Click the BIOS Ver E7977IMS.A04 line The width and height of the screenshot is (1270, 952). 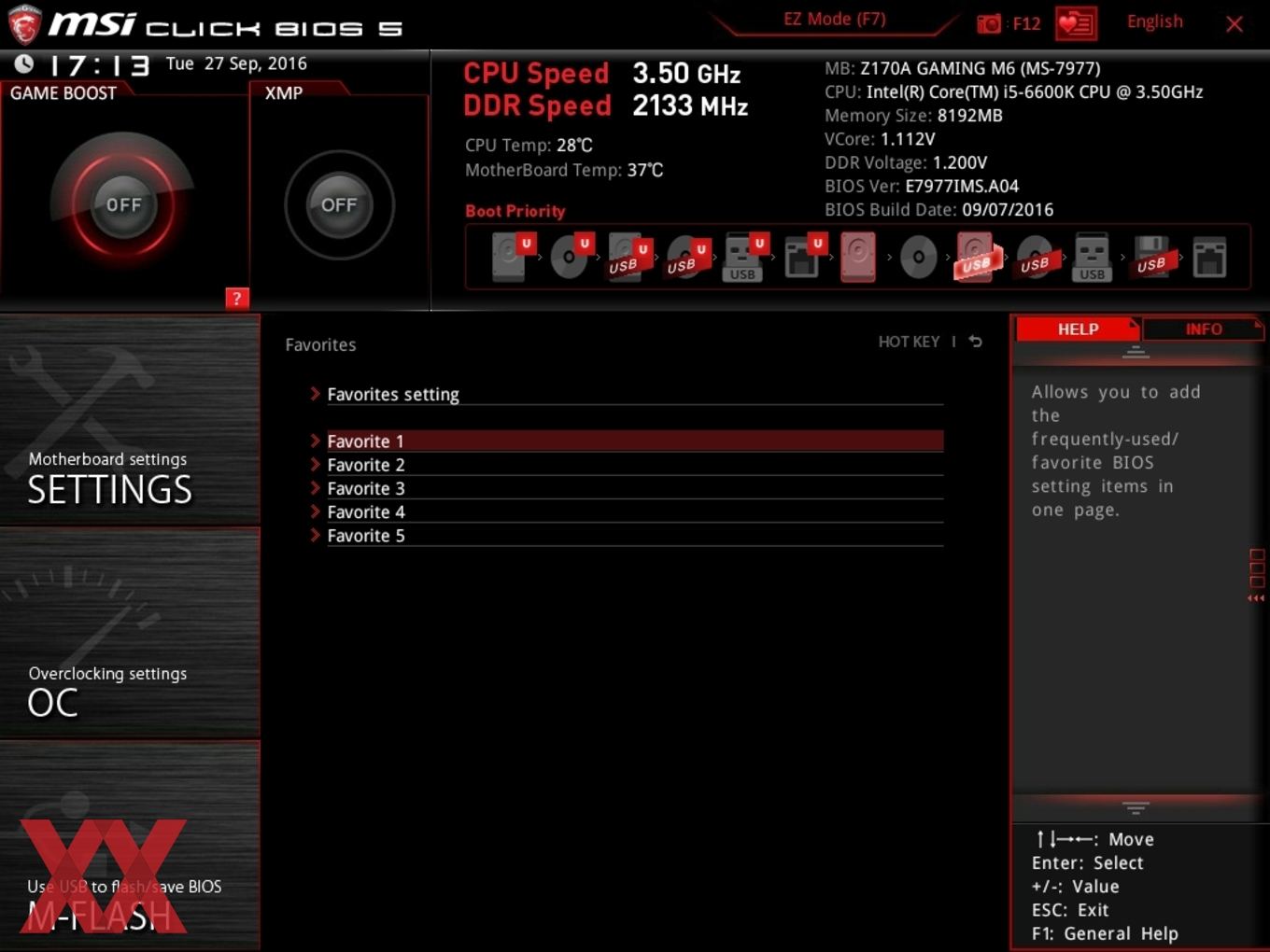point(922,186)
